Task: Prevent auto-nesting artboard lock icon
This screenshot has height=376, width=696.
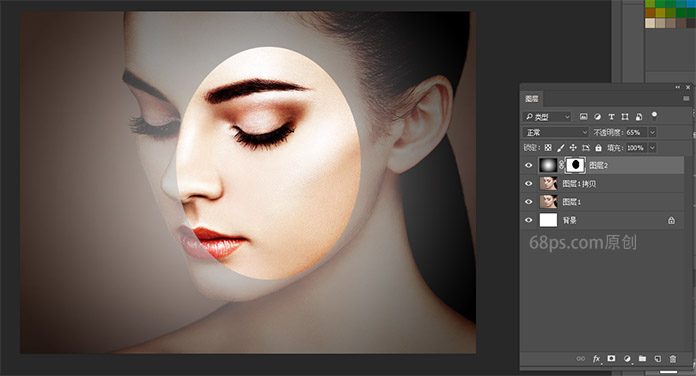Action: click(585, 148)
